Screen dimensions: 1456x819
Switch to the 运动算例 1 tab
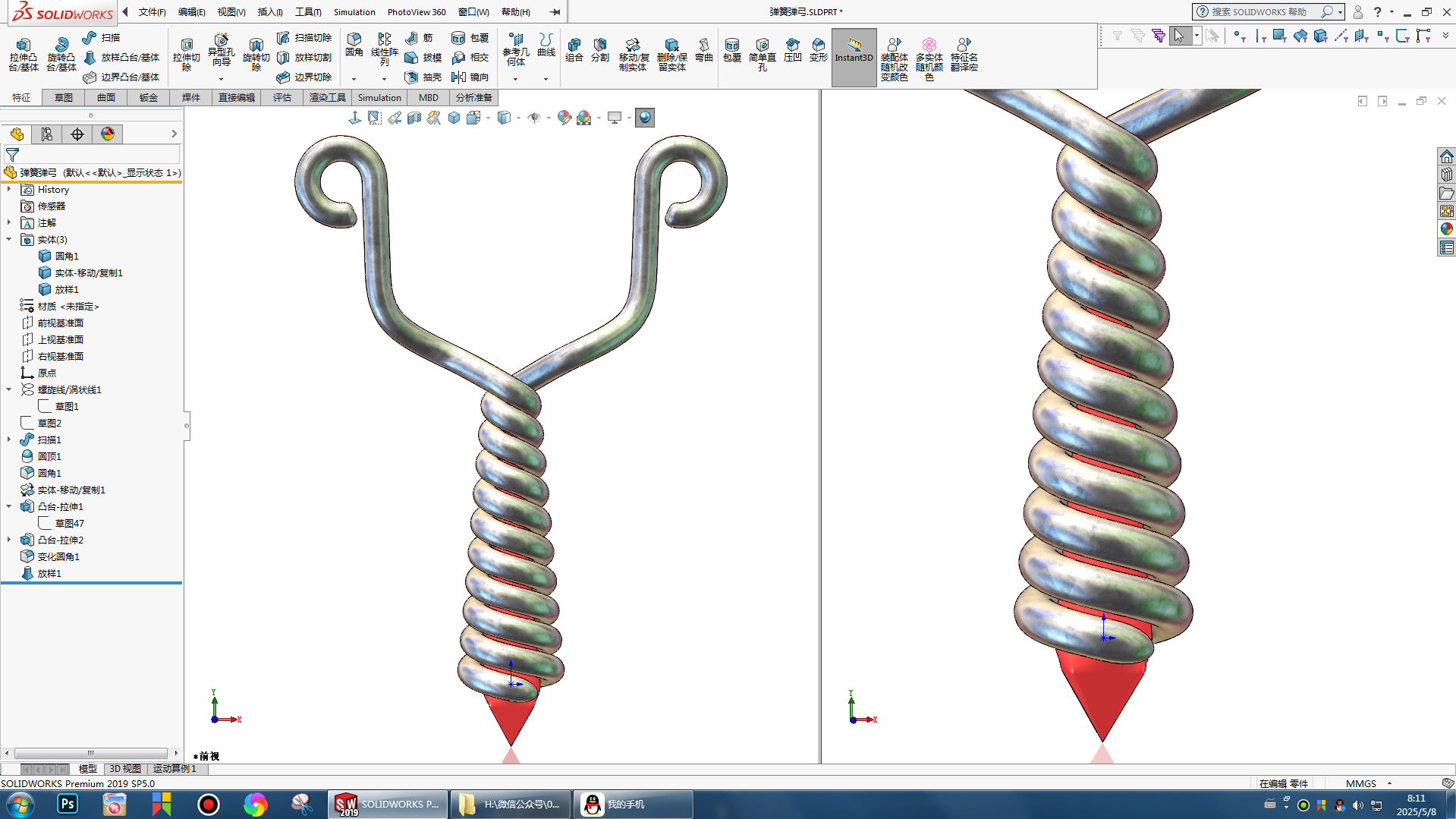point(175,769)
